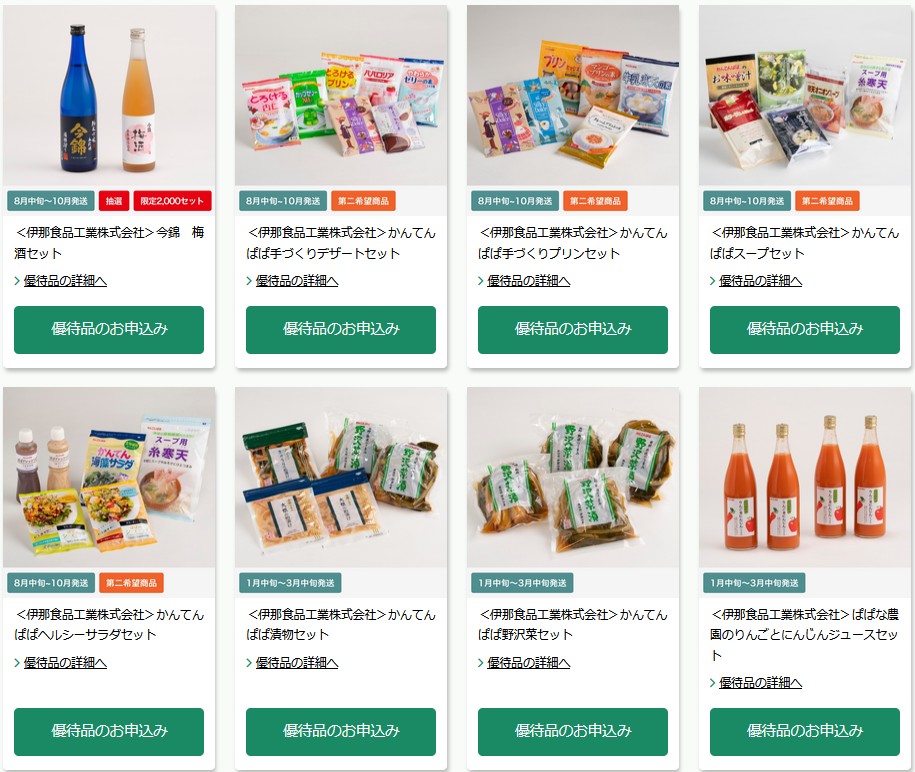Open details link for 手づくりプリンセット
Screen dimensions: 915x772
[529, 281]
